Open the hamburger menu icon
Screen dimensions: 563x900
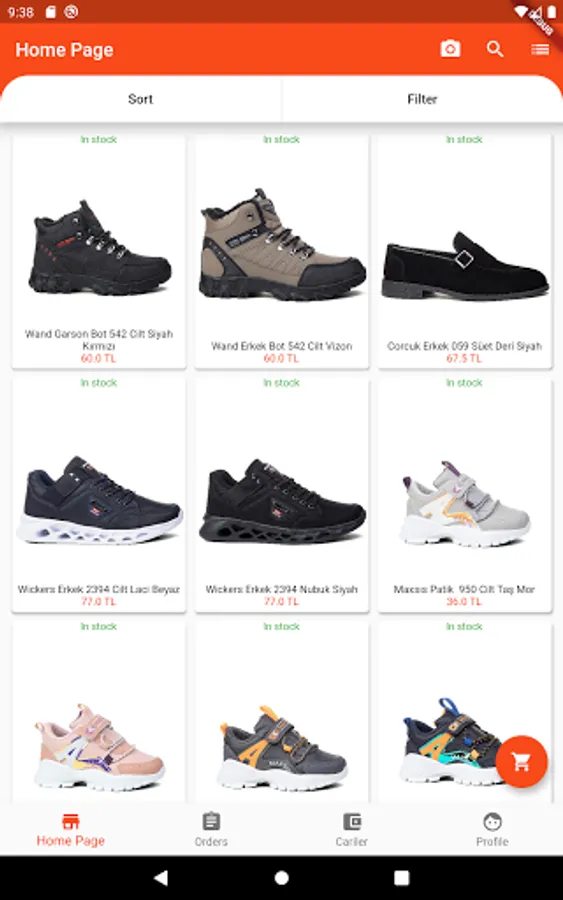point(539,49)
